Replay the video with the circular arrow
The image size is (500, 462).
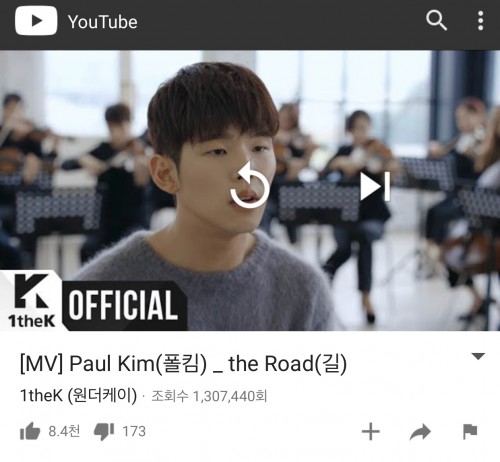coord(249,185)
